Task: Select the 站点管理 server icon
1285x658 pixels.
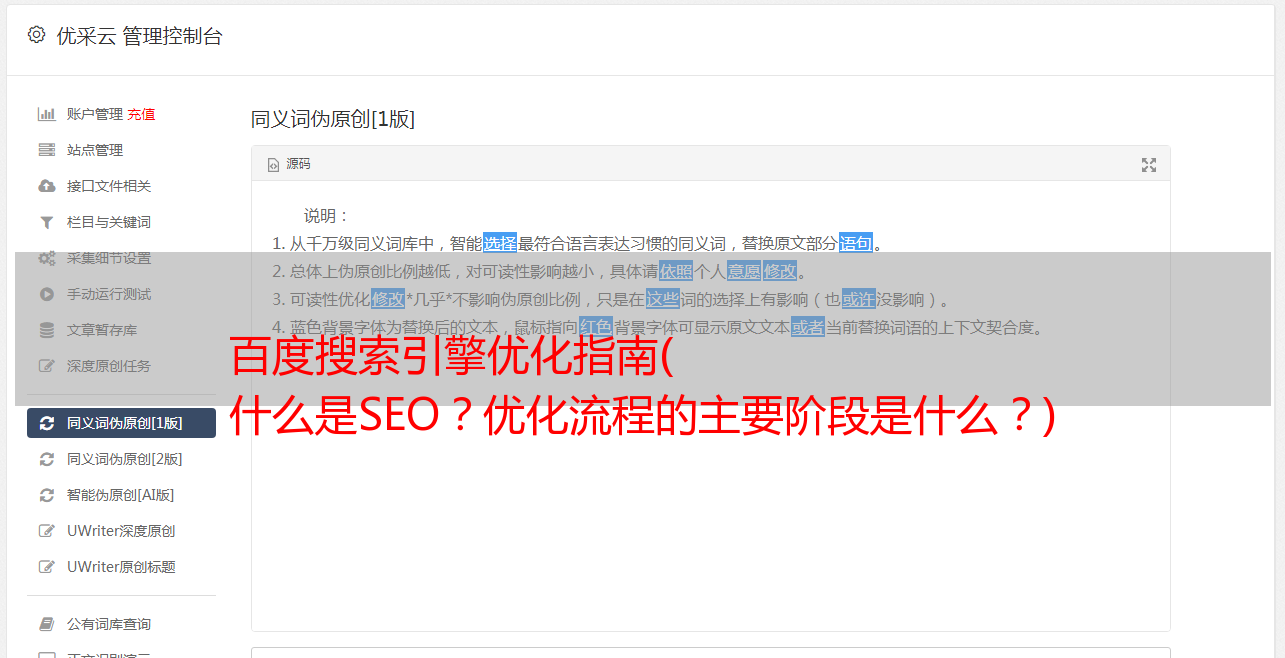Action: [x=46, y=150]
